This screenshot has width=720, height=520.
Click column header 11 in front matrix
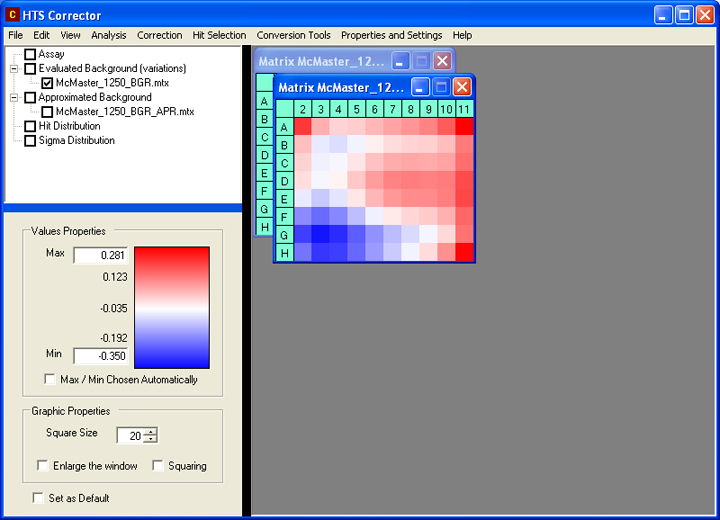pyautogui.click(x=464, y=109)
